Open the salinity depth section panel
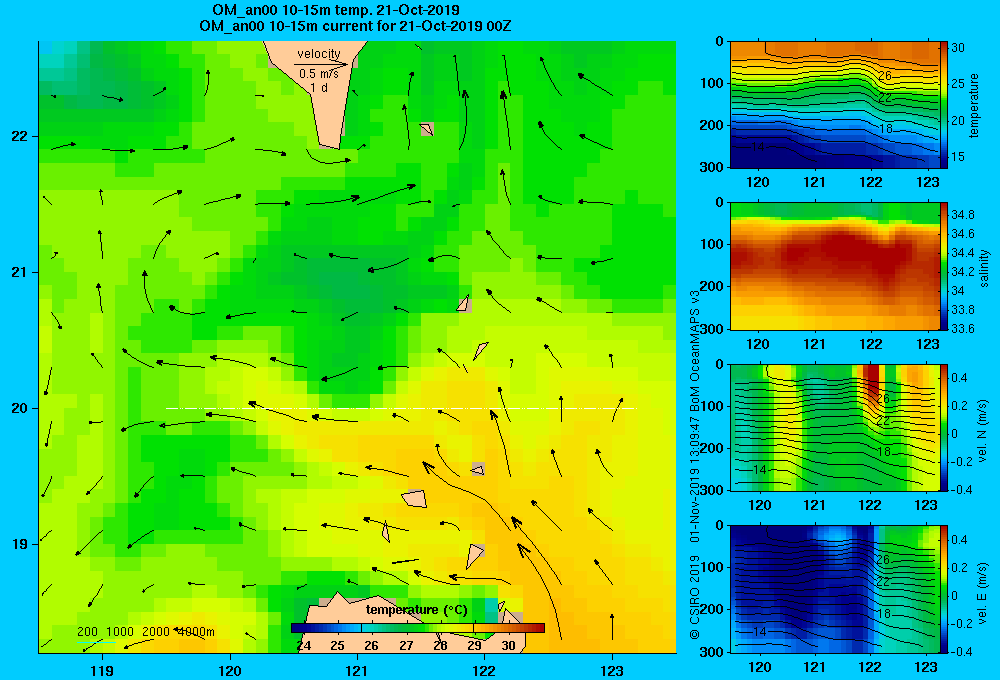 tap(834, 266)
